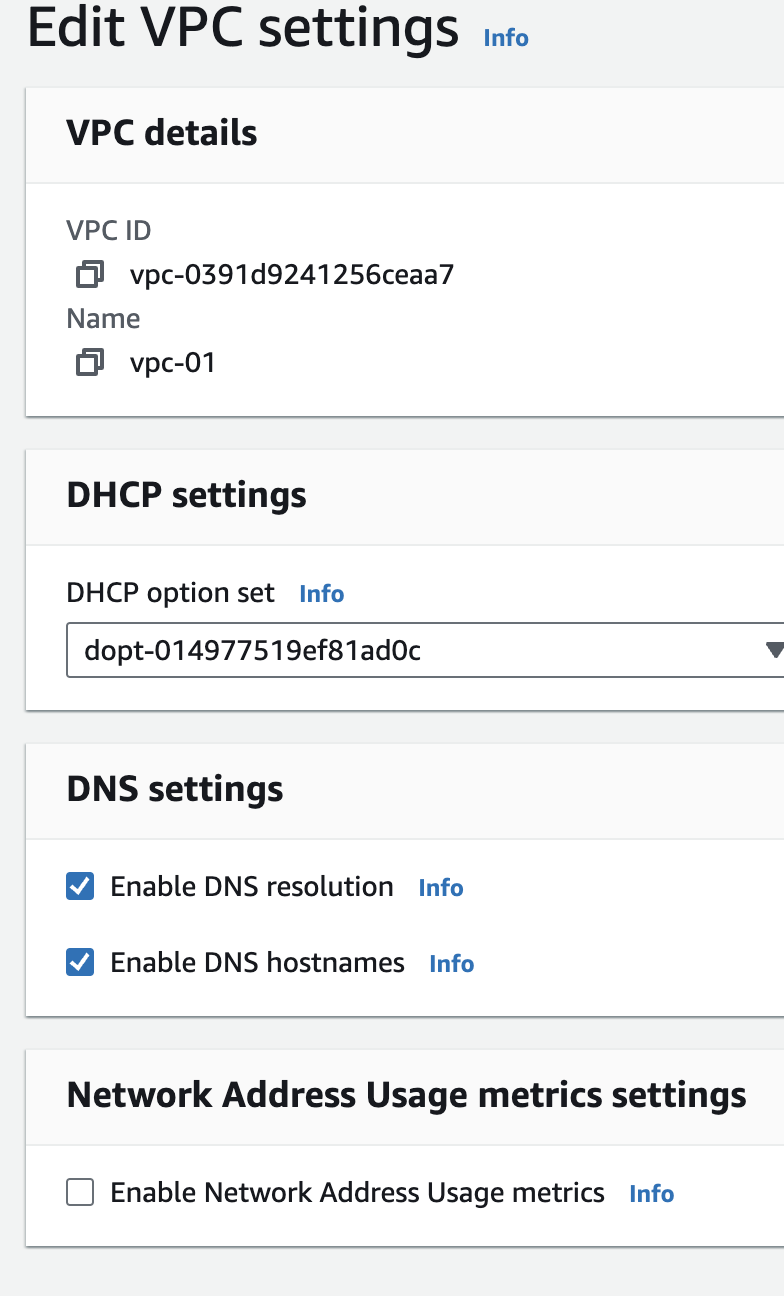Click the VPC ID field label
The image size is (784, 1296).
(x=109, y=231)
